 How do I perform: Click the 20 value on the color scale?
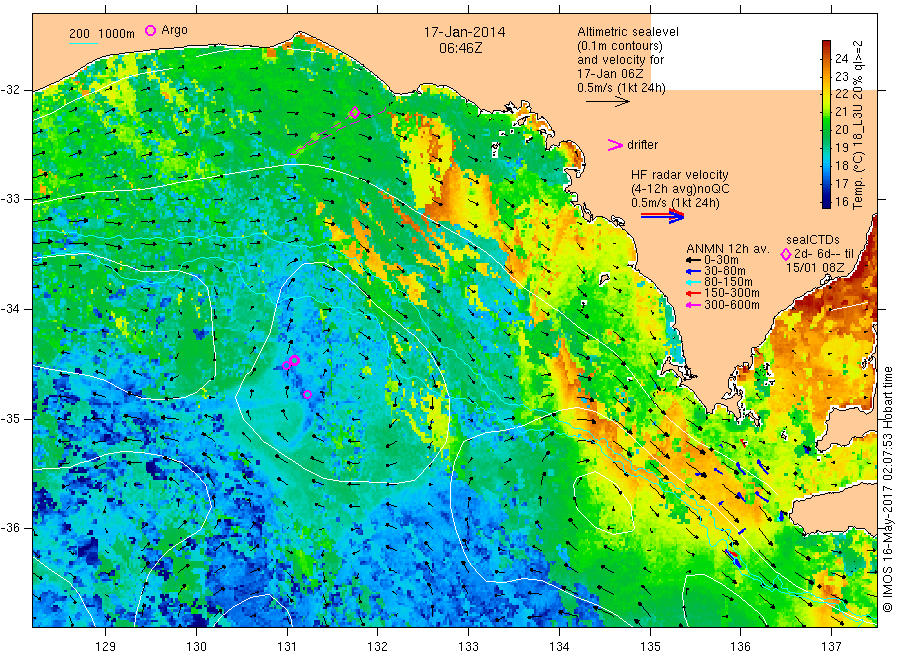pos(841,130)
